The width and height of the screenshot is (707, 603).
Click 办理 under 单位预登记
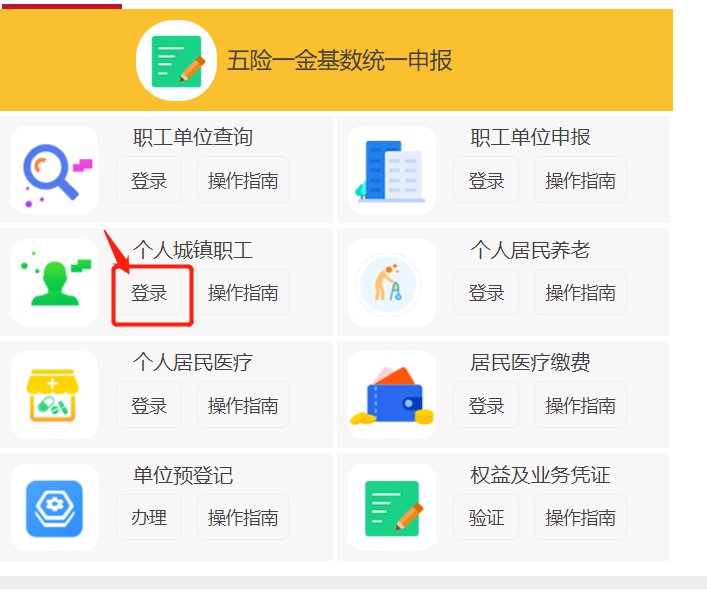coord(149,517)
